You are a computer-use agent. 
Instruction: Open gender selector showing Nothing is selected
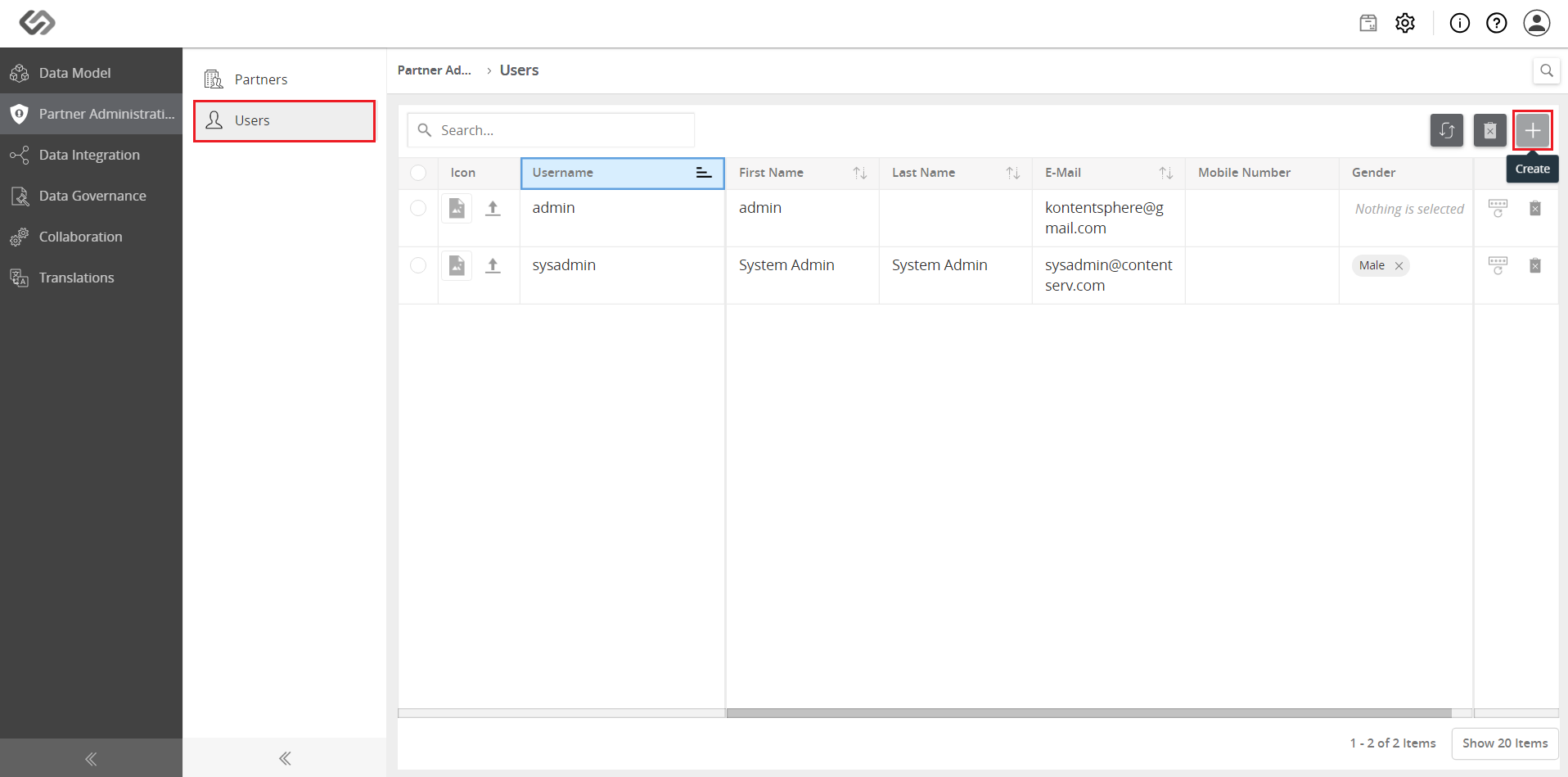pos(1408,209)
